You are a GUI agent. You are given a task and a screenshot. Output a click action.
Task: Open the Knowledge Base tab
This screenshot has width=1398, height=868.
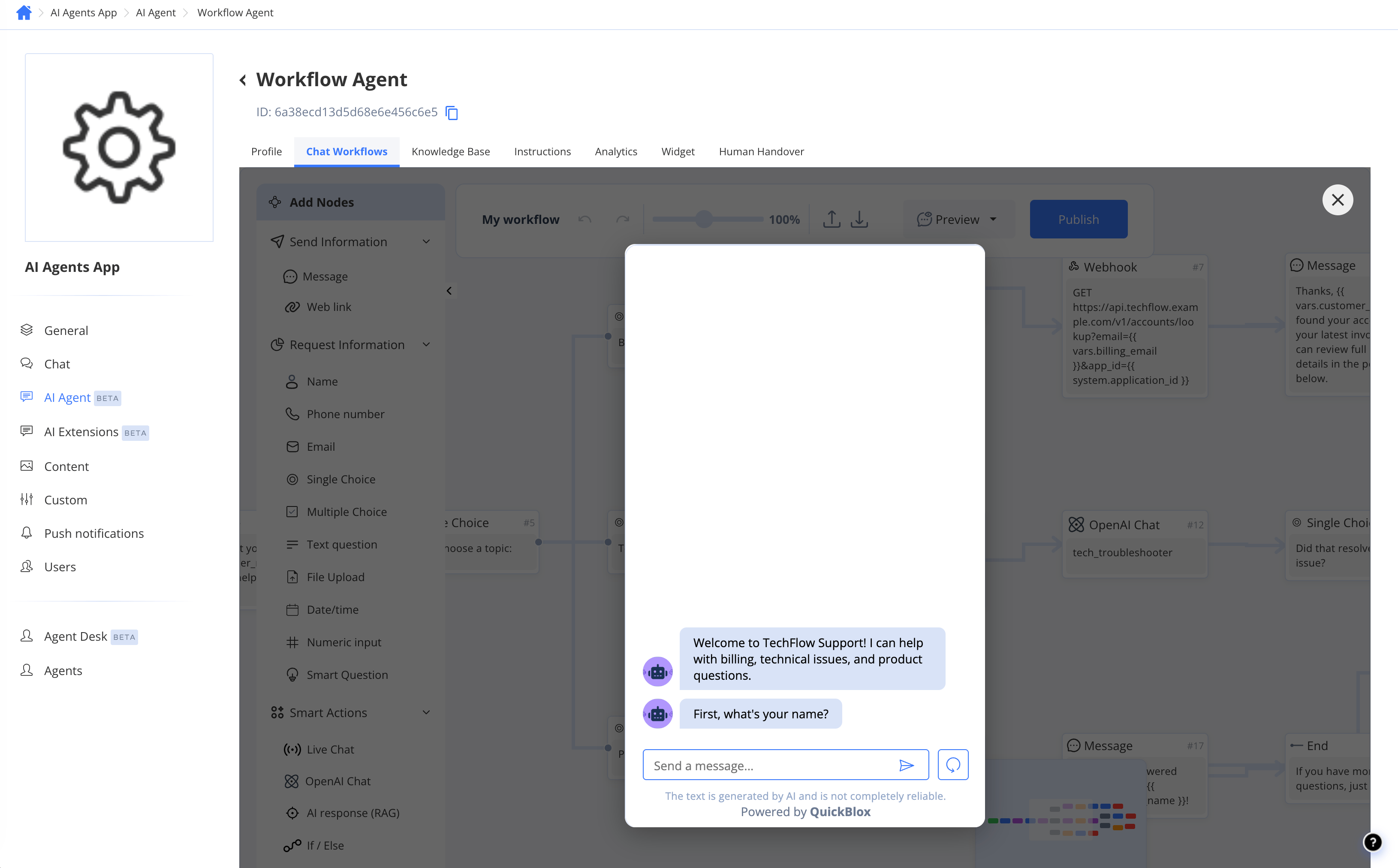(x=451, y=151)
